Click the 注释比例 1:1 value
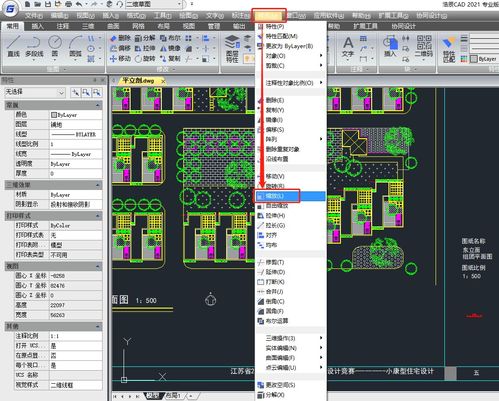Image resolution: width=499 pixels, height=401 pixels. coord(75,336)
